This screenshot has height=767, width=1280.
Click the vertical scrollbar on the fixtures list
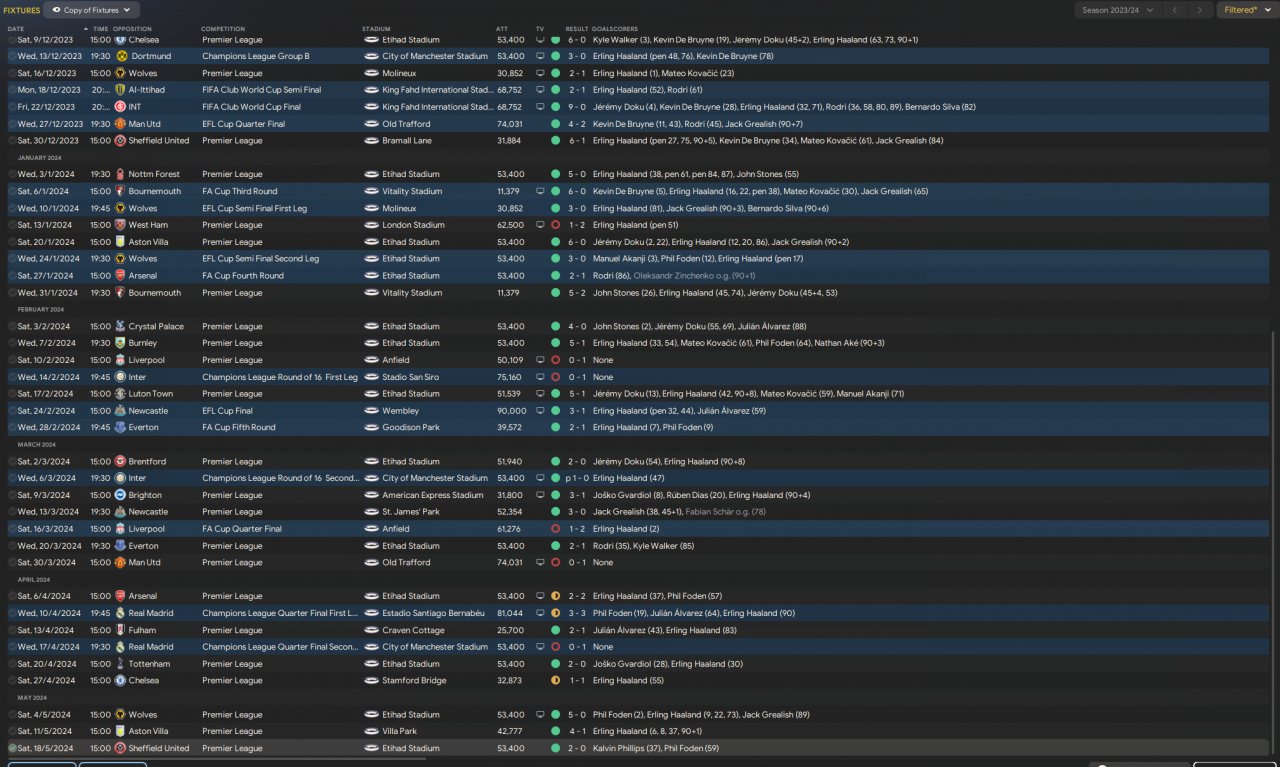coord(1273,540)
